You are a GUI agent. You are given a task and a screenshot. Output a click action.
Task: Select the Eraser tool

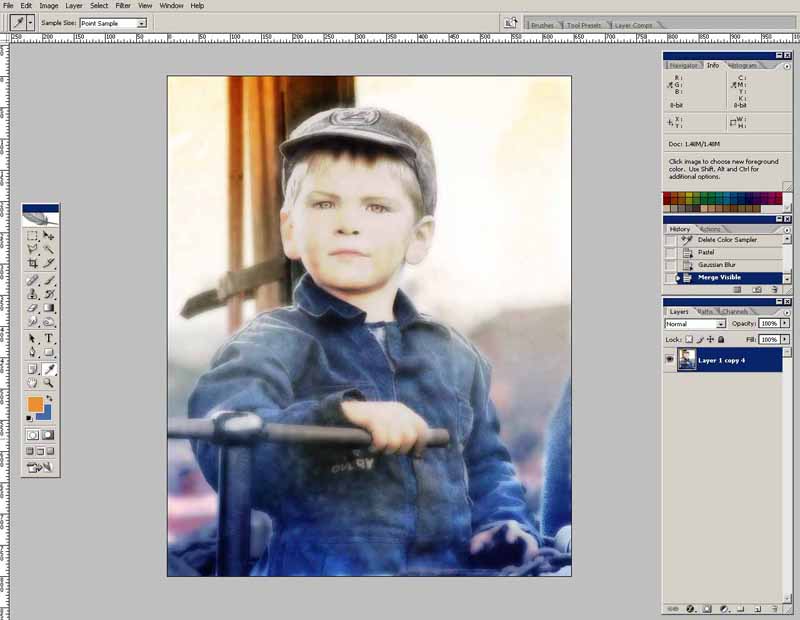33,308
